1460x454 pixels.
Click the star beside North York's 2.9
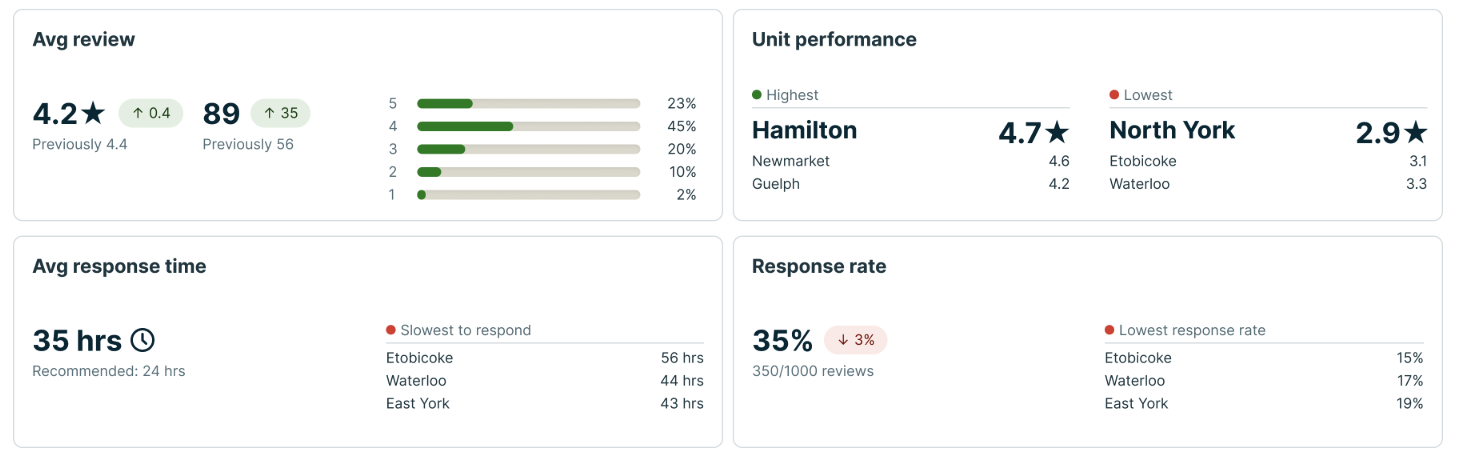(1414, 132)
